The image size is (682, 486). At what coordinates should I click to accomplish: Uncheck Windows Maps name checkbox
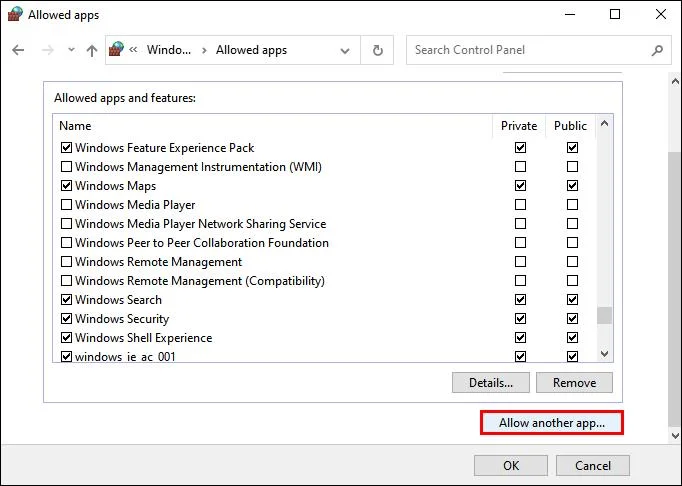pos(66,186)
